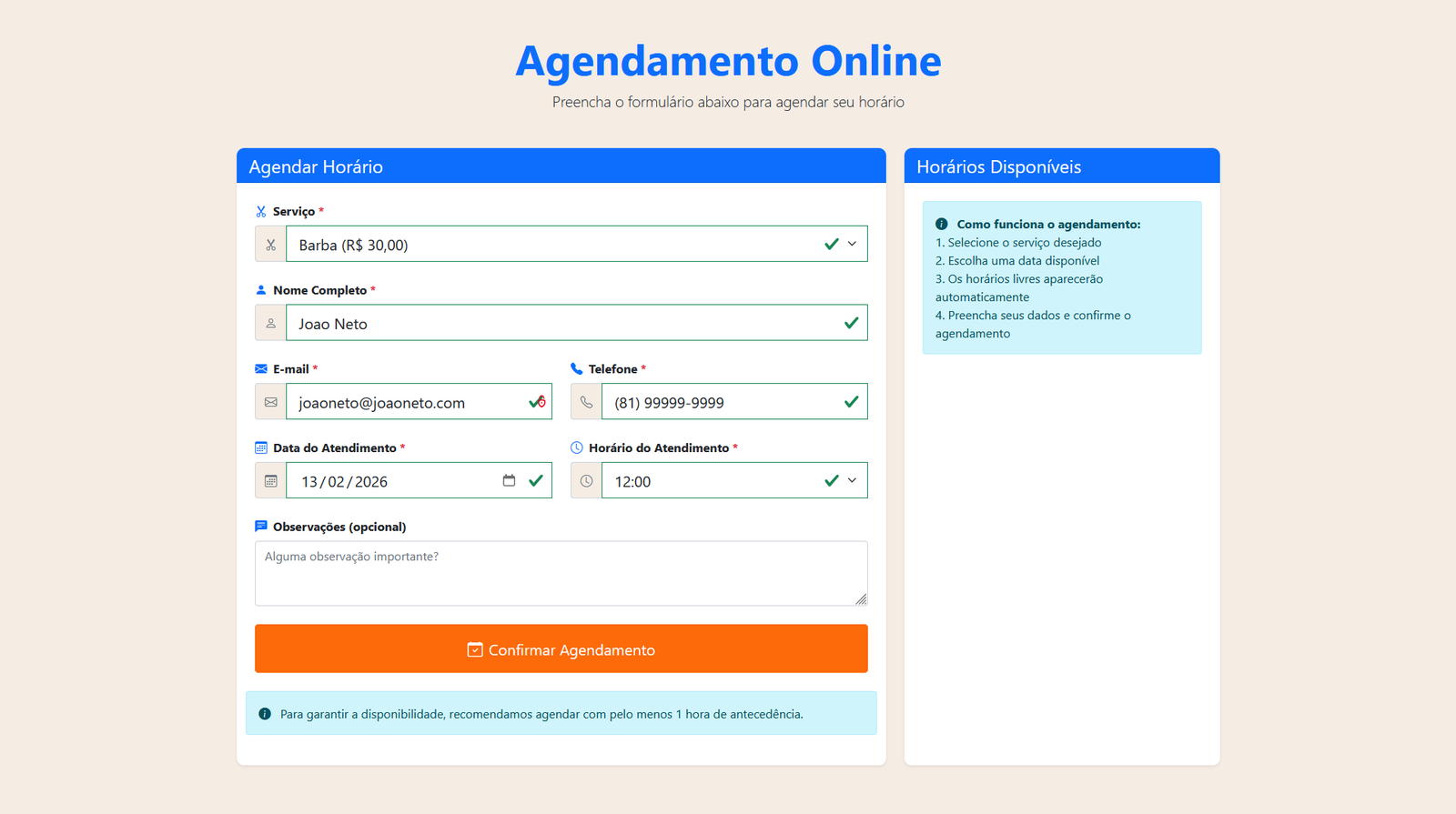Click the Horários Disponíveis card header

(1062, 166)
